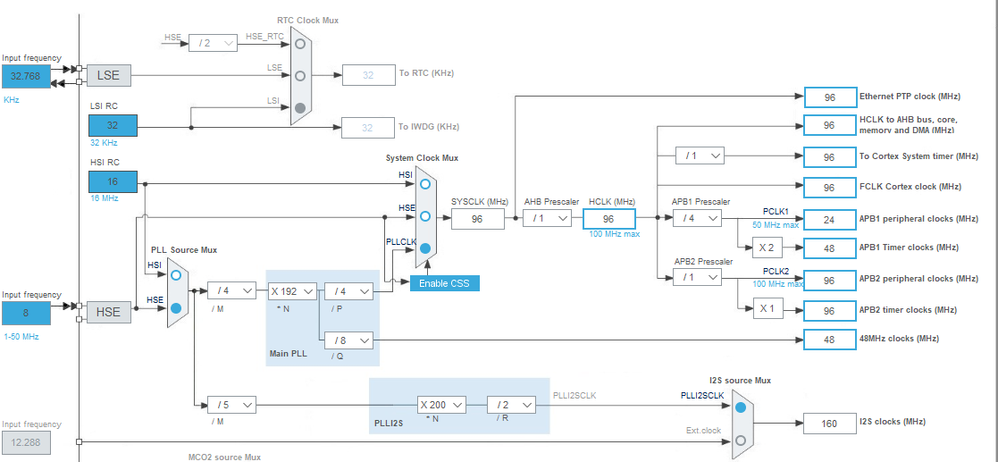Click the HSE input frequency field showing 8
The height and width of the screenshot is (462, 998).
27,313
